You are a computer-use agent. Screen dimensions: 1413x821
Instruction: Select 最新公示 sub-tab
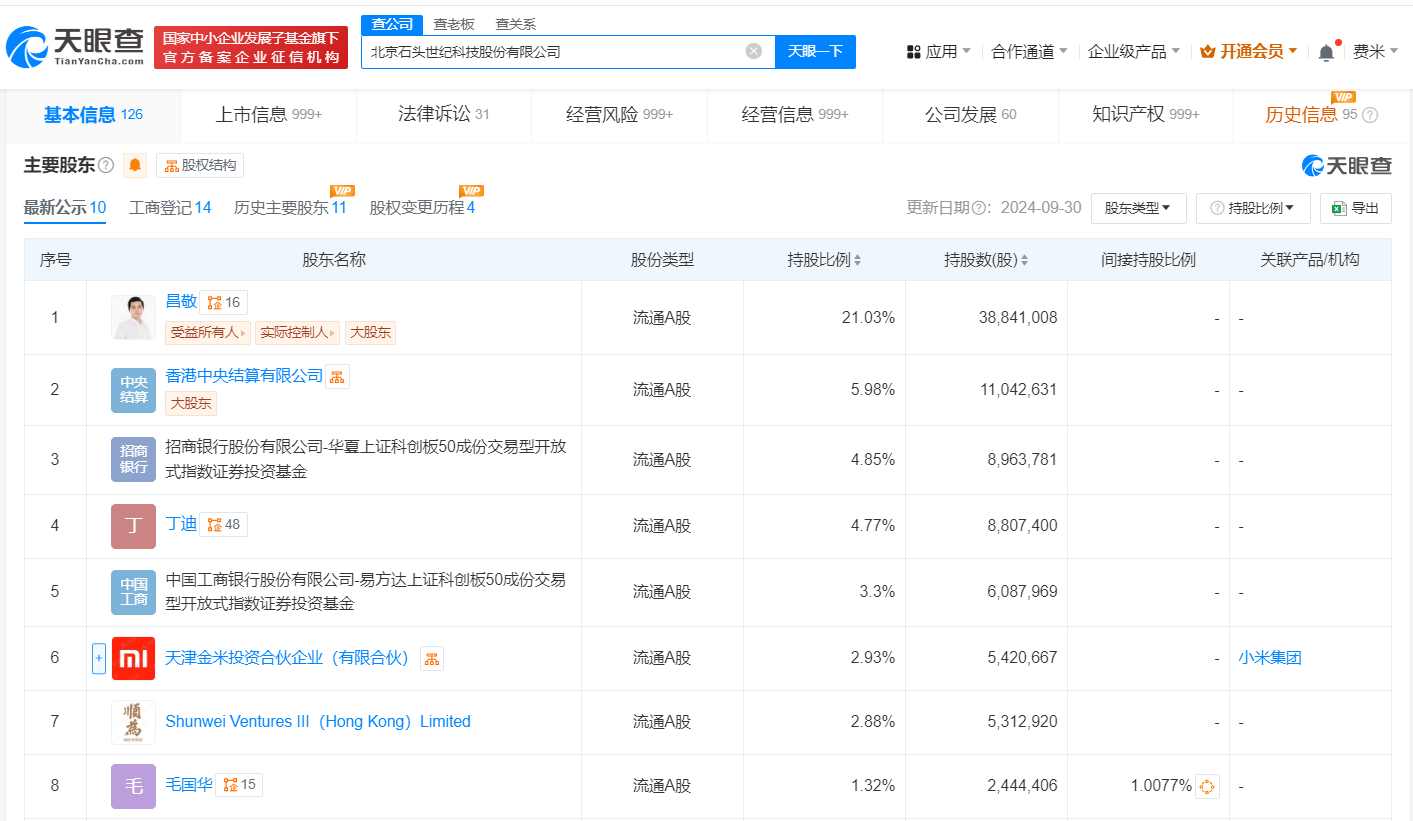pyautogui.click(x=65, y=208)
